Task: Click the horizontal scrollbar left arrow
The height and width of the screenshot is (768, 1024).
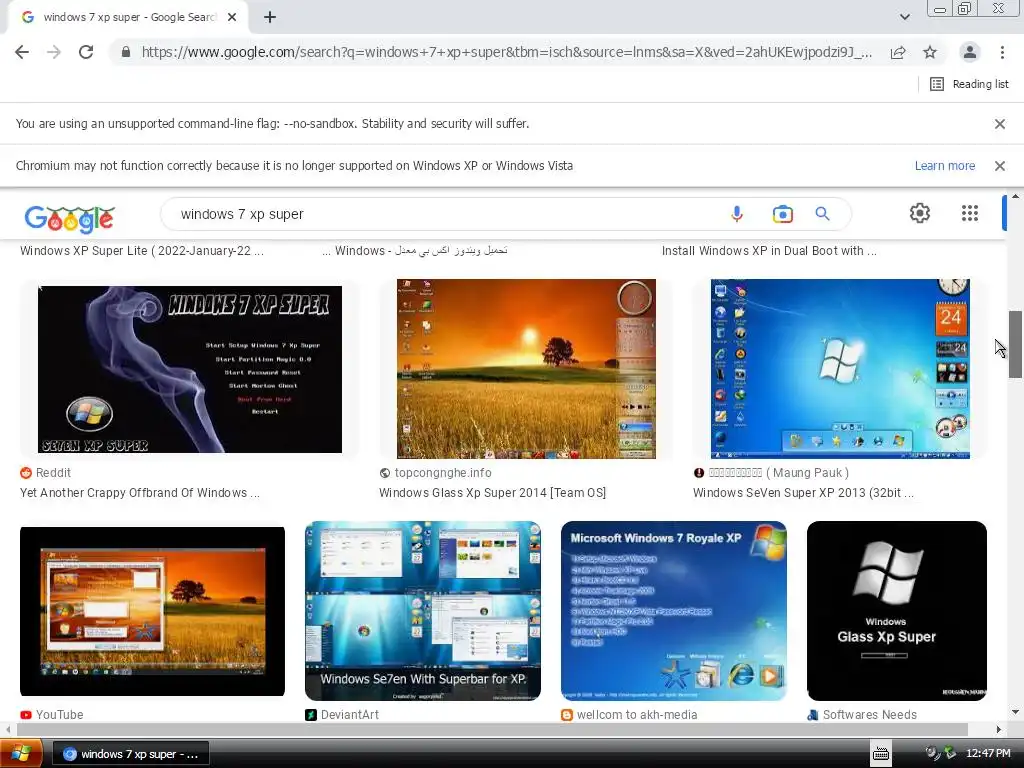Action: point(8,729)
